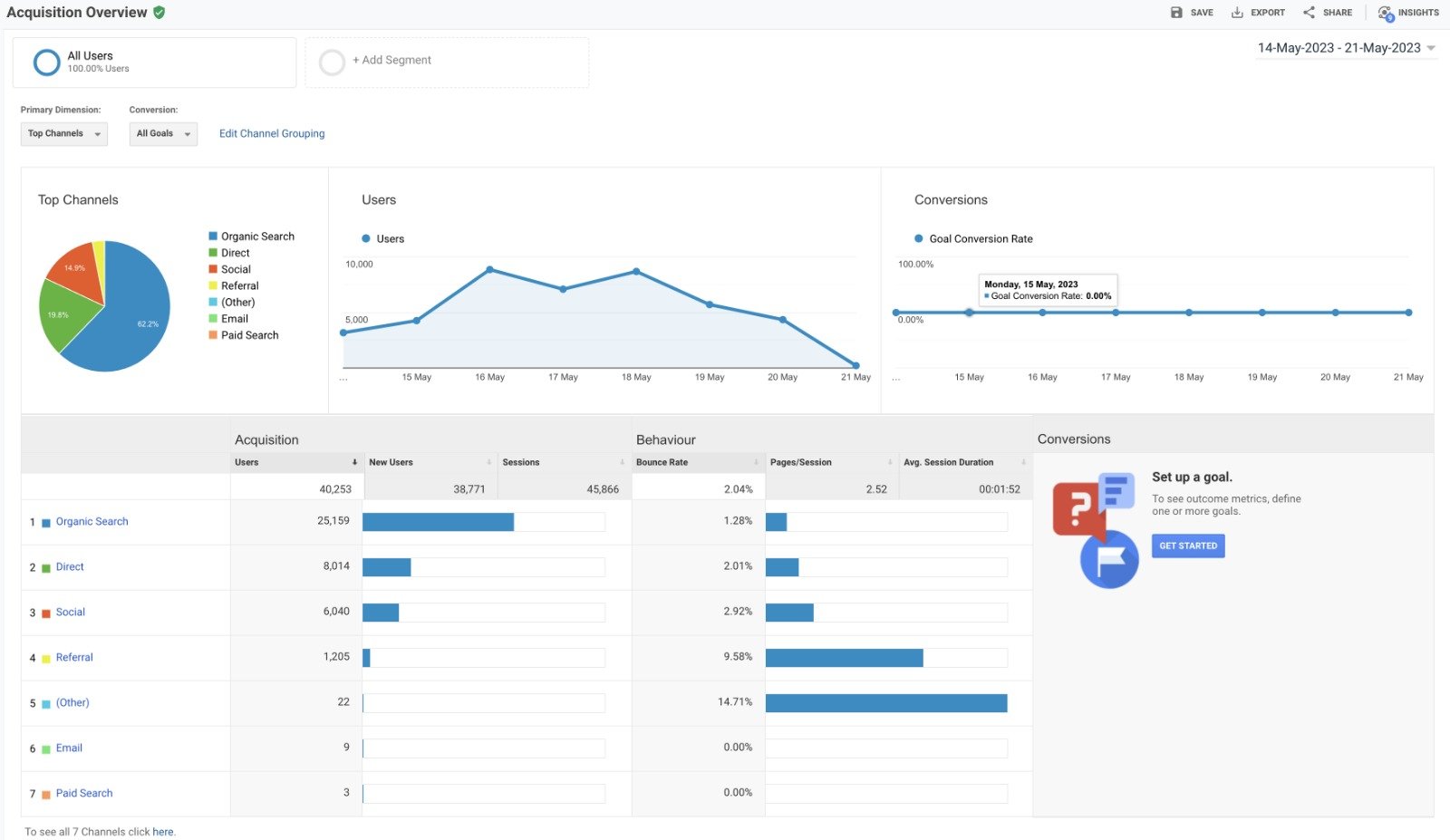1450x840 pixels.
Task: Sort by the Users column arrow
Action: pyautogui.click(x=354, y=462)
